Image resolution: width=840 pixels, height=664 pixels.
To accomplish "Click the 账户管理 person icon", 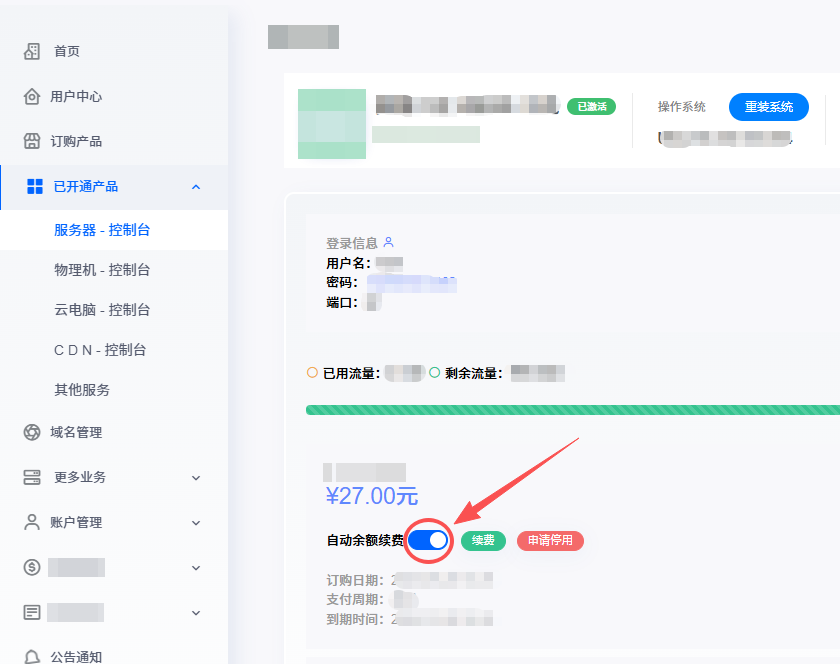I will point(32,522).
